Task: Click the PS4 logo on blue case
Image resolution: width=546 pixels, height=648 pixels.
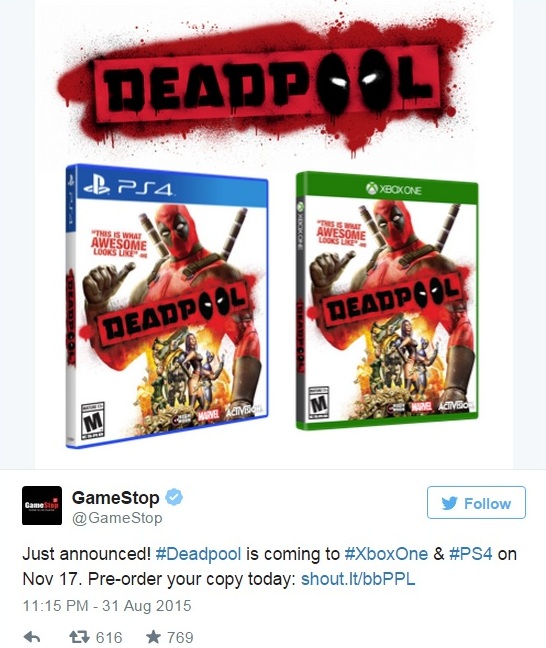Action: [x=127, y=188]
